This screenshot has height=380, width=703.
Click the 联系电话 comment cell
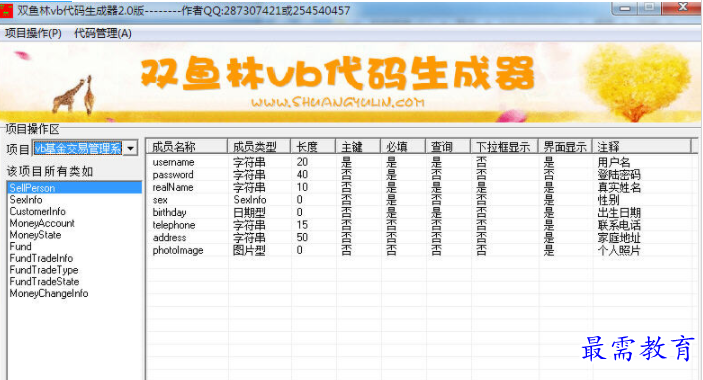[619, 225]
